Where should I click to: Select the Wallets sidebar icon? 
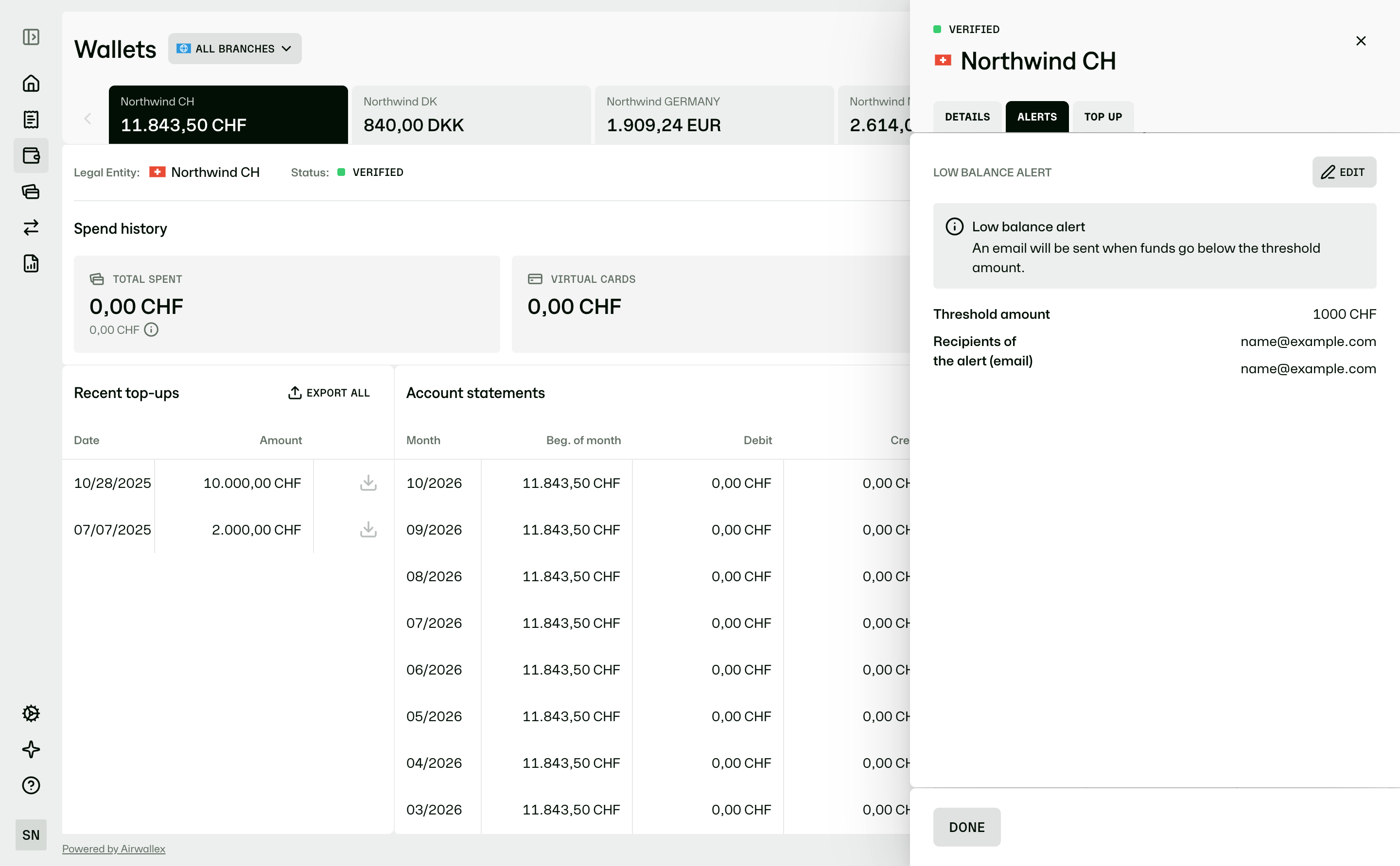tap(31, 155)
